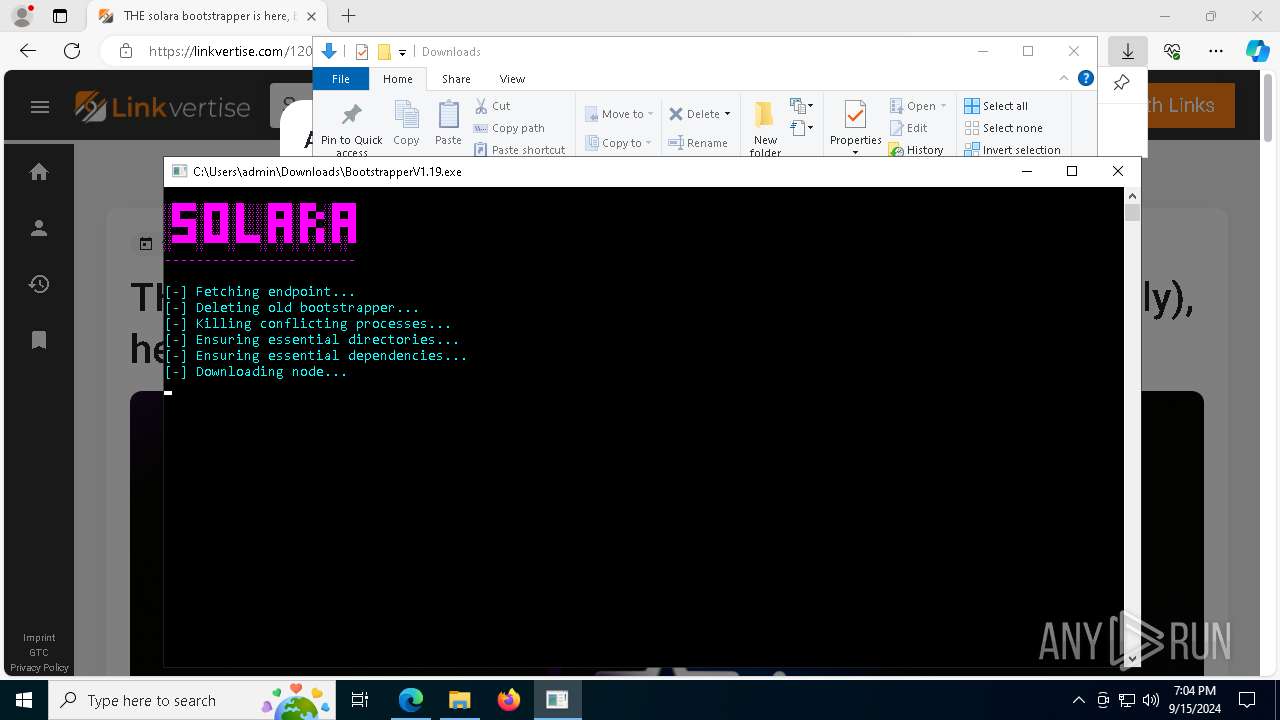This screenshot has width=1280, height=720.
Task: Open the Imprint link
Action: 39,638
